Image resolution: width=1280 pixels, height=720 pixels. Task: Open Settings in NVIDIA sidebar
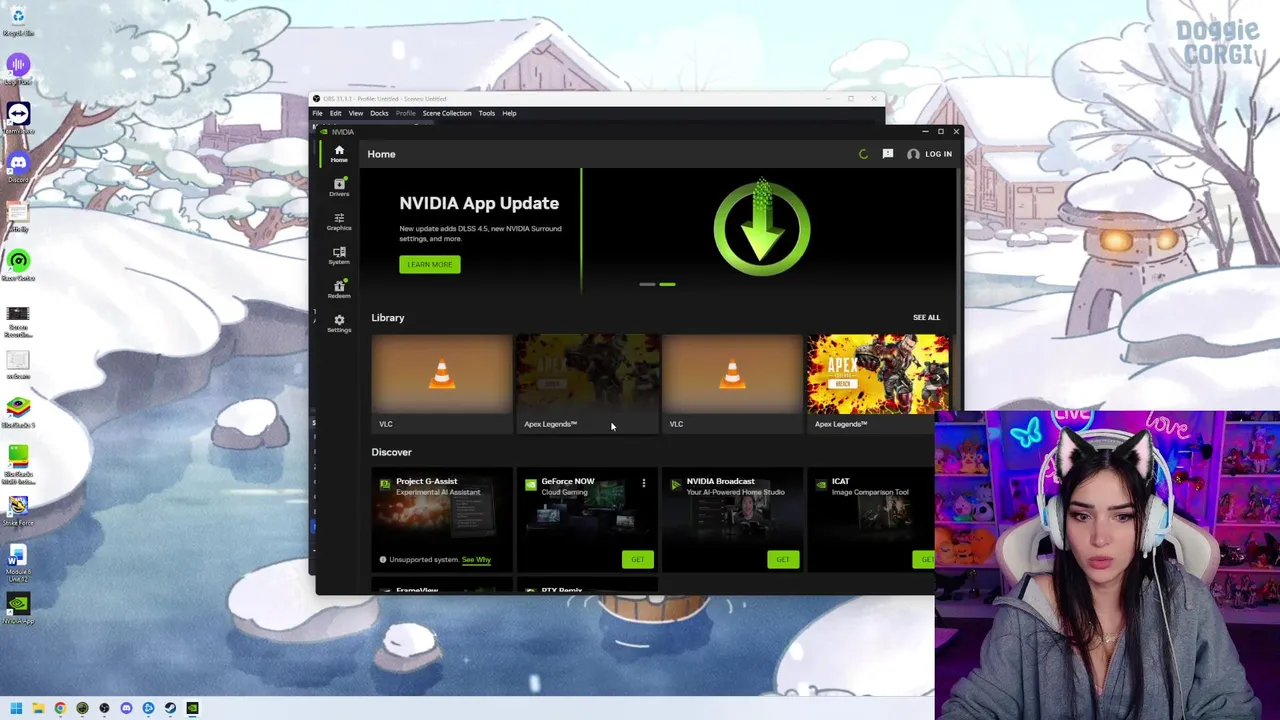(339, 324)
